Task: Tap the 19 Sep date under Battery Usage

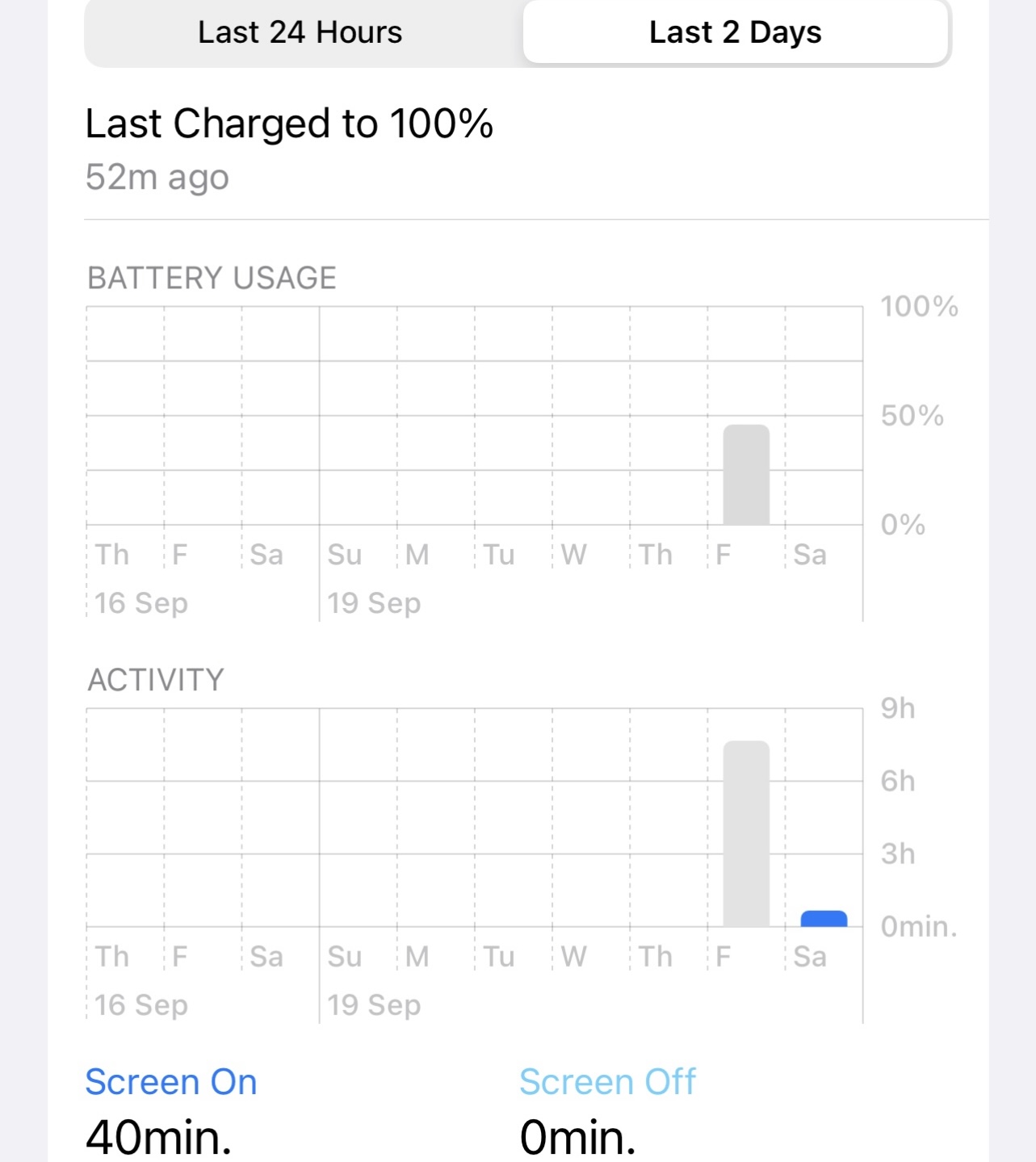Action: [x=374, y=603]
